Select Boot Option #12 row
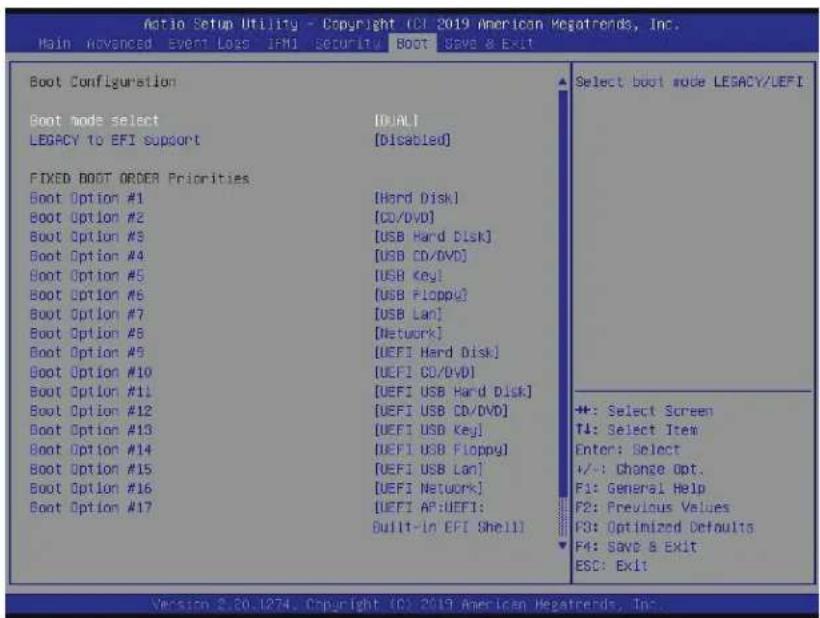The width and height of the screenshot is (820, 618). tap(90, 411)
